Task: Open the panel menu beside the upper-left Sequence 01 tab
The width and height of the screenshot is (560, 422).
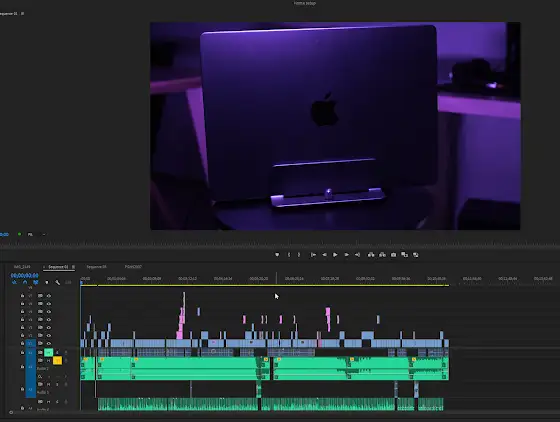Action: coord(22,14)
